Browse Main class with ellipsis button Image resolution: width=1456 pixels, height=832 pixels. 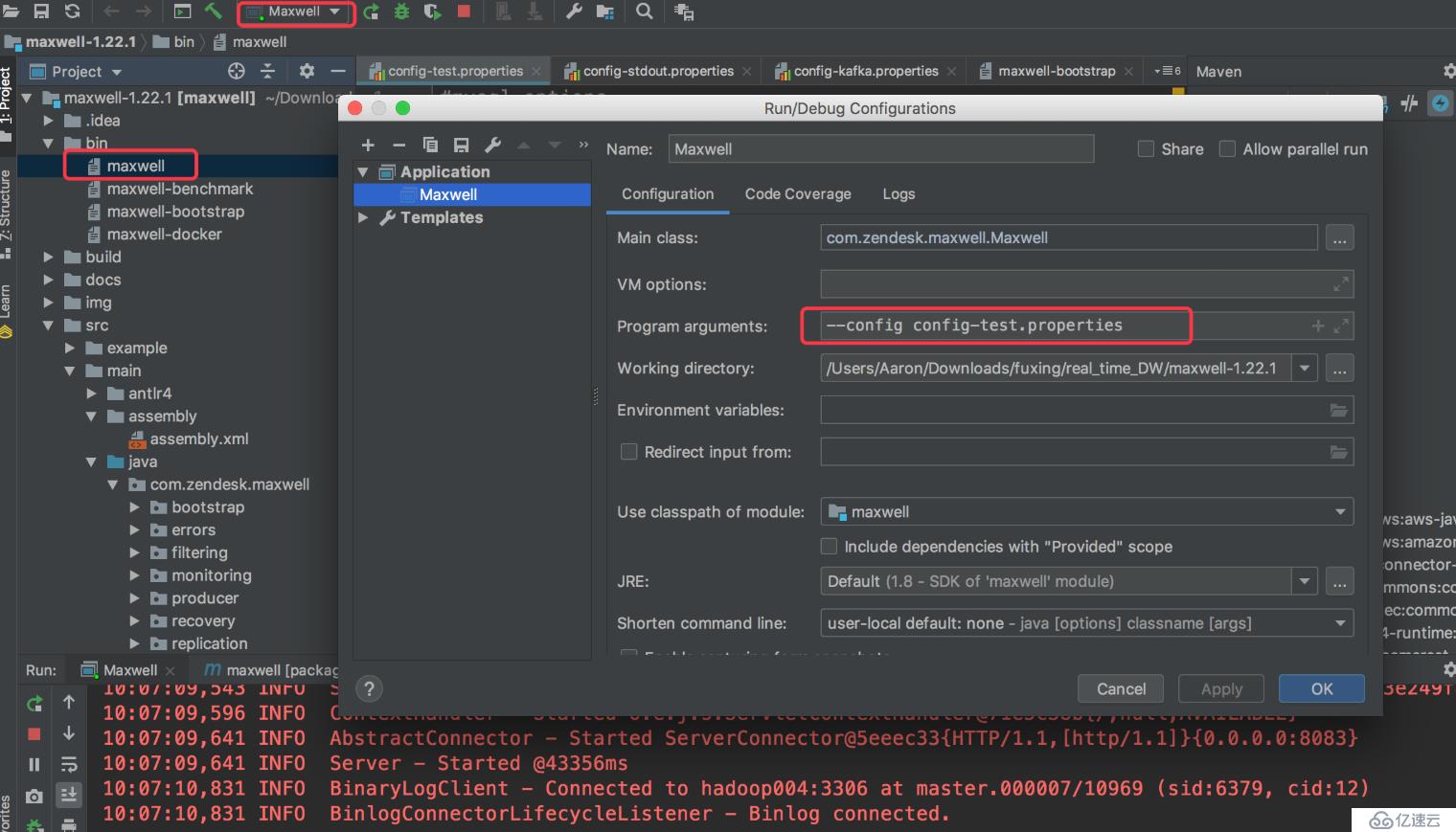1340,237
